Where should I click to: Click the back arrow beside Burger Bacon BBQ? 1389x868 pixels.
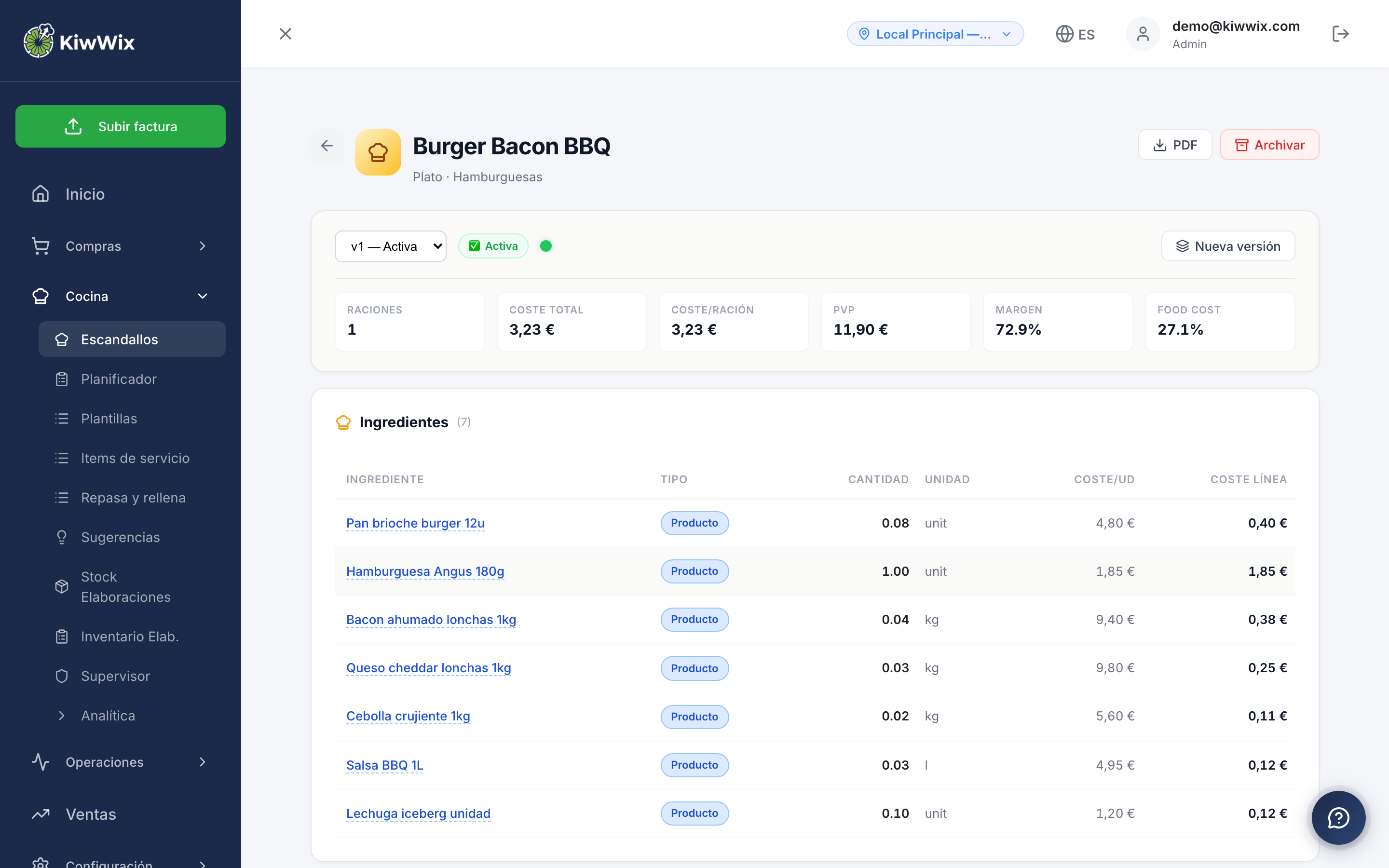pyautogui.click(x=327, y=146)
